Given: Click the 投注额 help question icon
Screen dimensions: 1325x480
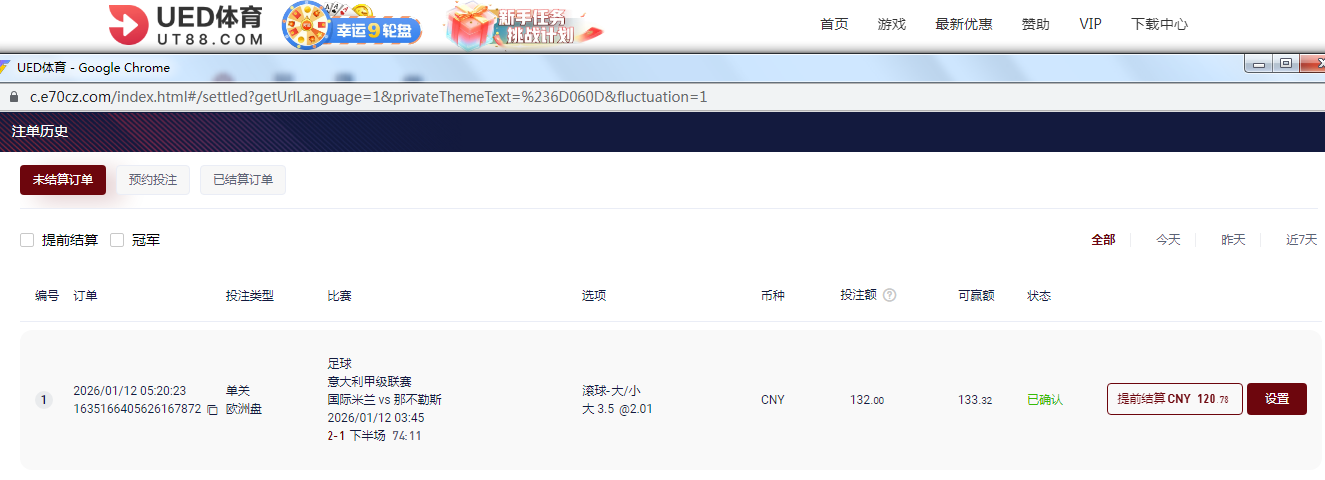Looking at the screenshot, I should pos(890,295).
